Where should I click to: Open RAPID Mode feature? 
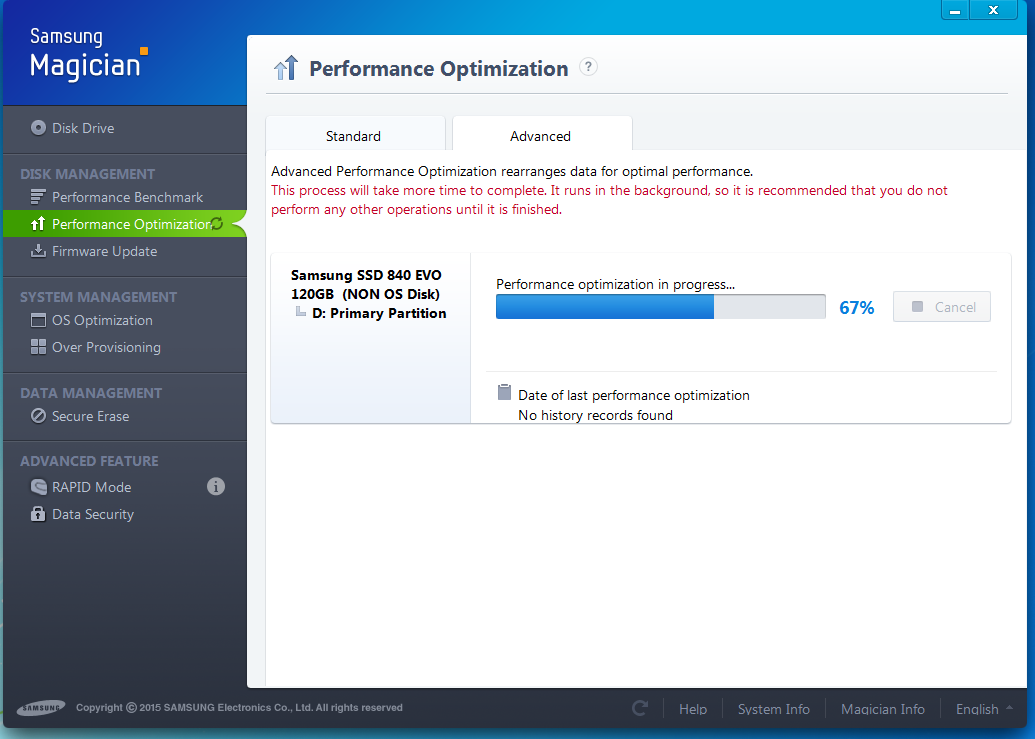(91, 487)
